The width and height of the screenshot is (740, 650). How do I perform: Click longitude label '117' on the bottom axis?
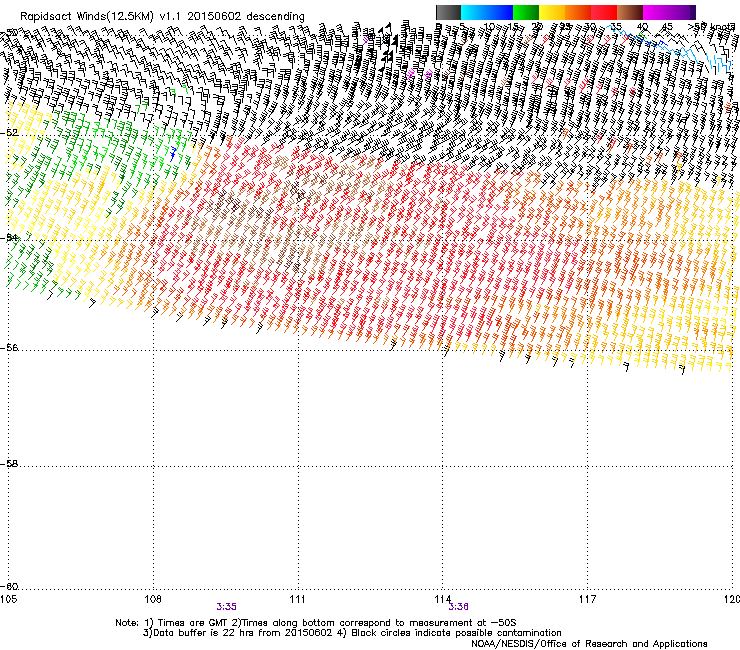coord(587,599)
